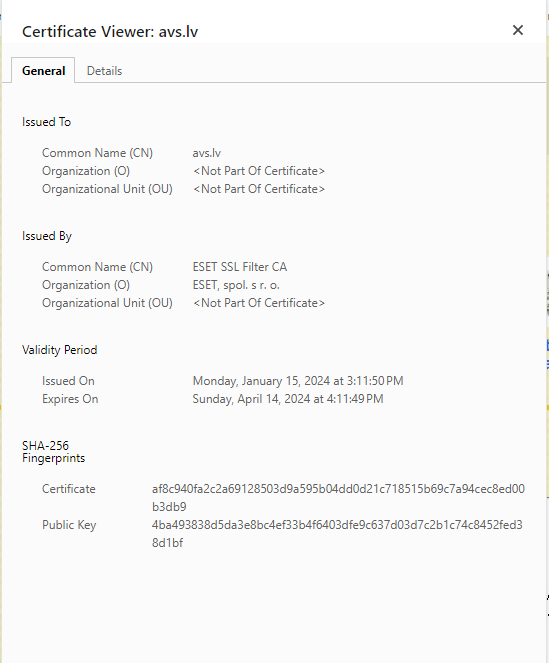
Task: Click the ESET, spol. s r. o. organization
Action: pos(236,285)
